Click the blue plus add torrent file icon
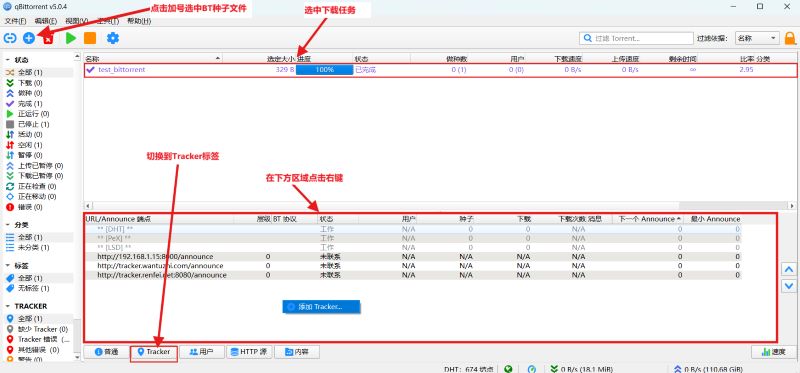800x373 pixels. click(29, 38)
